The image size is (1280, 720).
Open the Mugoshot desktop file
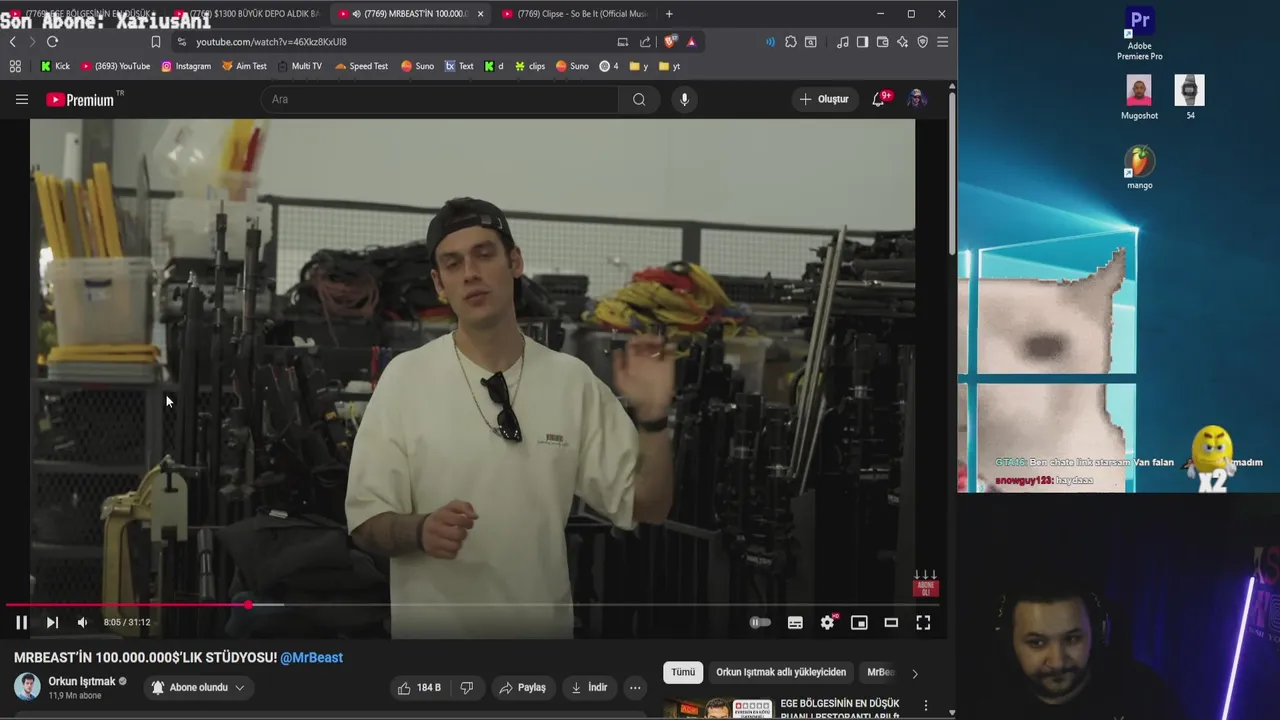click(x=1139, y=98)
